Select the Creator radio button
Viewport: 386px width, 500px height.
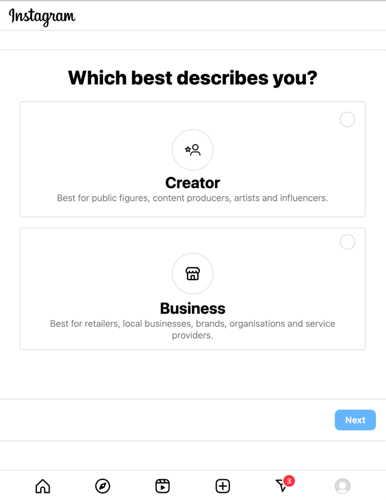(x=347, y=119)
